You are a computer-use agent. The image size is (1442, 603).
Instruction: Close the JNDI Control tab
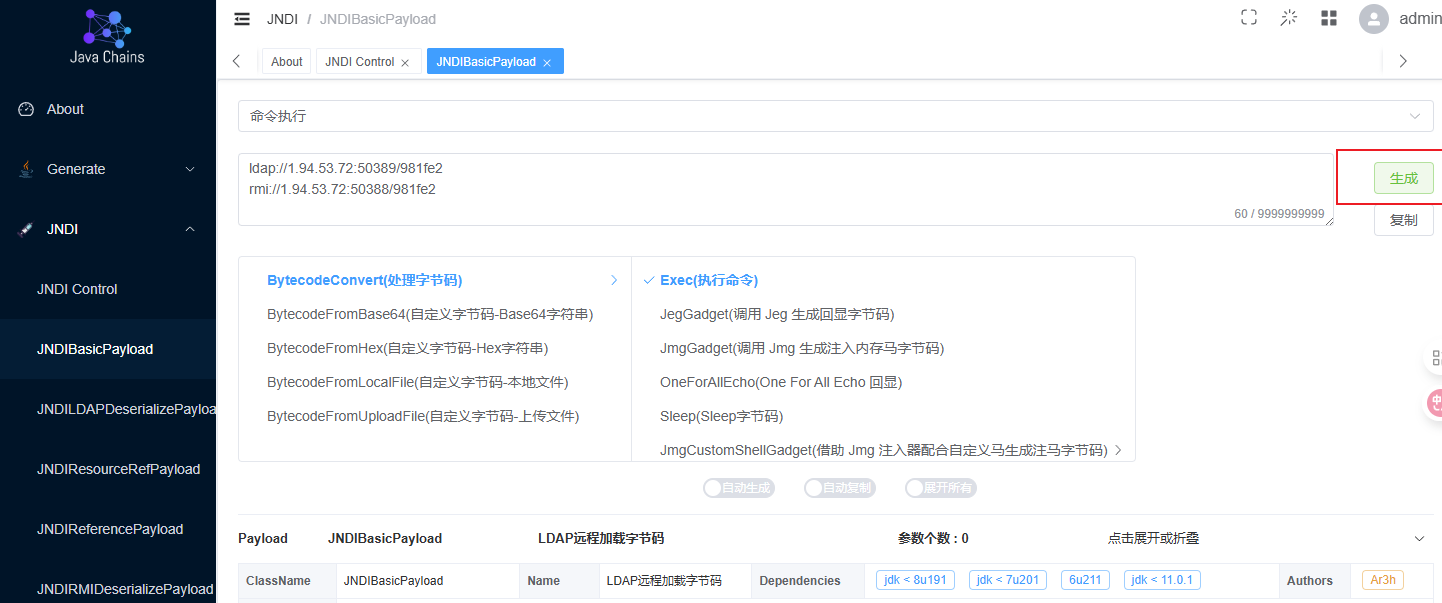pyautogui.click(x=405, y=63)
